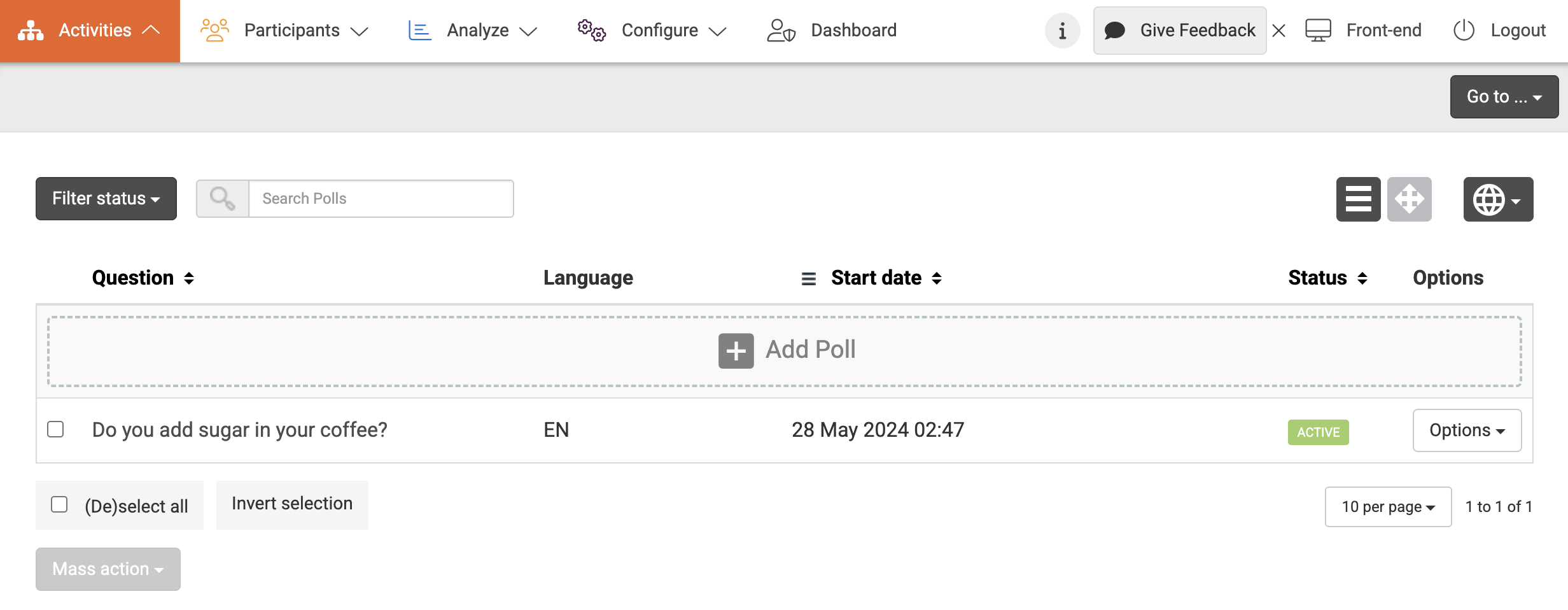The width and height of the screenshot is (1568, 610).
Task: Switch to drag-and-drop reorder view icon
Action: click(x=1409, y=199)
